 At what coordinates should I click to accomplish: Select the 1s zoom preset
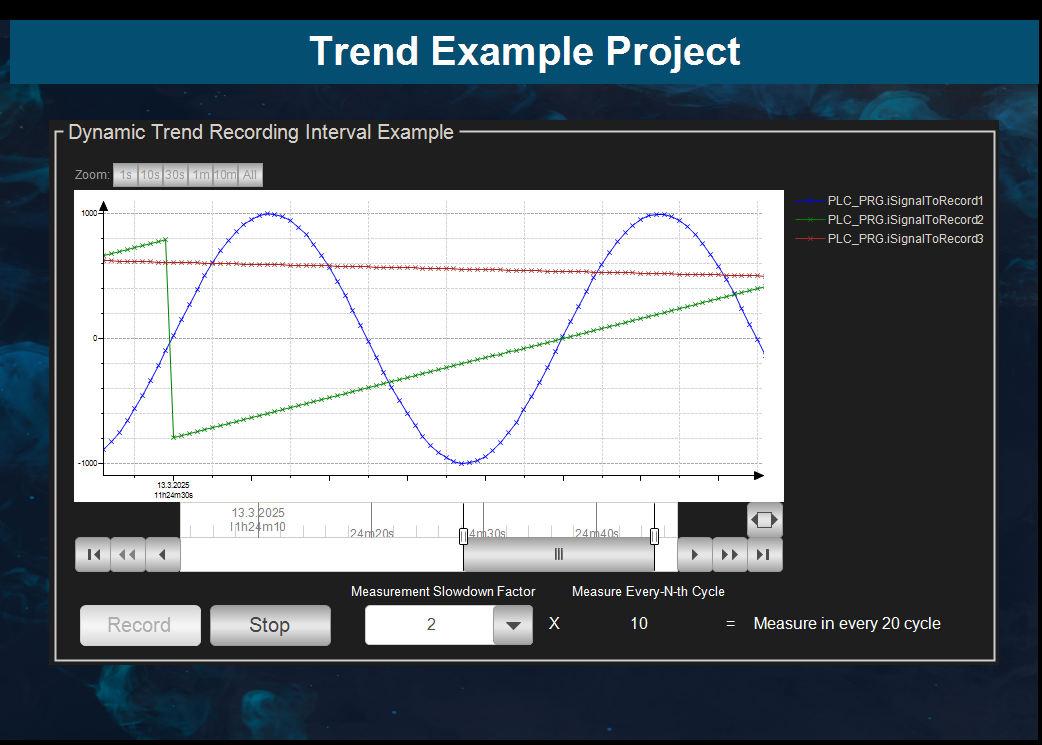126,174
